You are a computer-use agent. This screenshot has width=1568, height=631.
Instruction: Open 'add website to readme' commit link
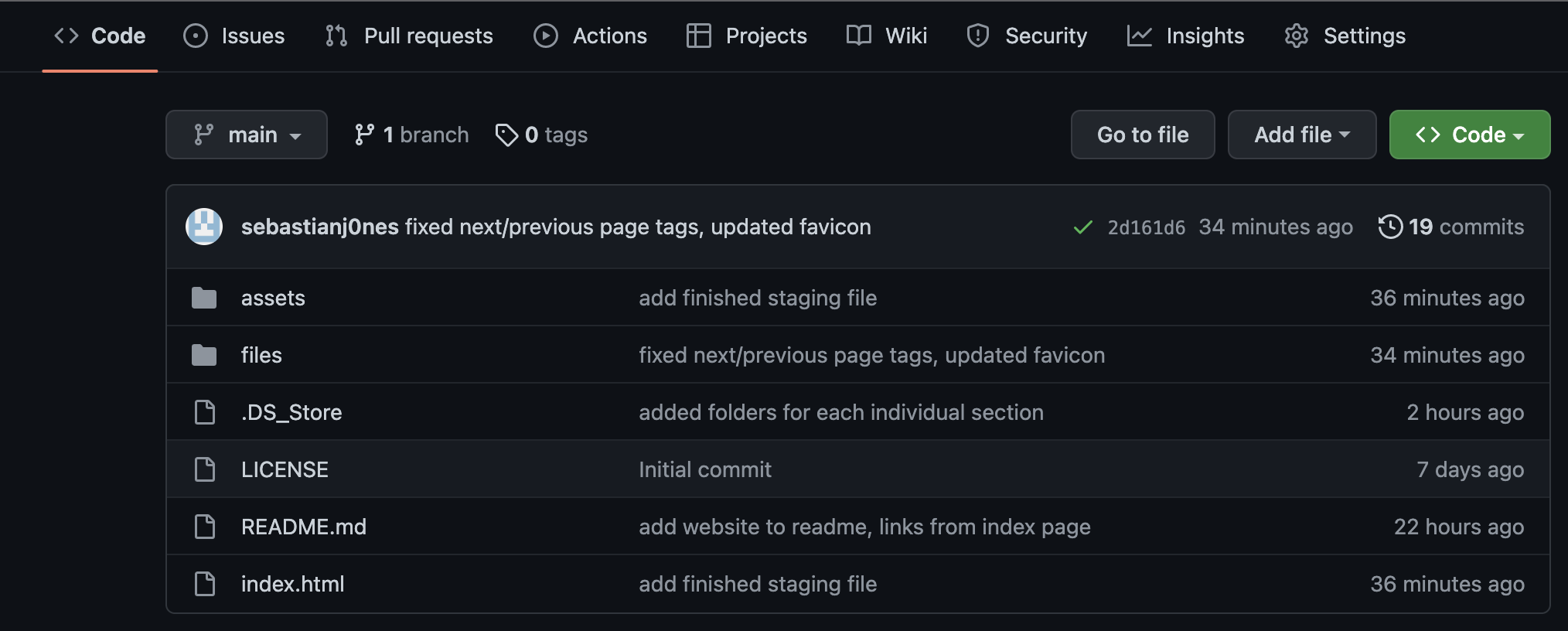click(x=864, y=527)
